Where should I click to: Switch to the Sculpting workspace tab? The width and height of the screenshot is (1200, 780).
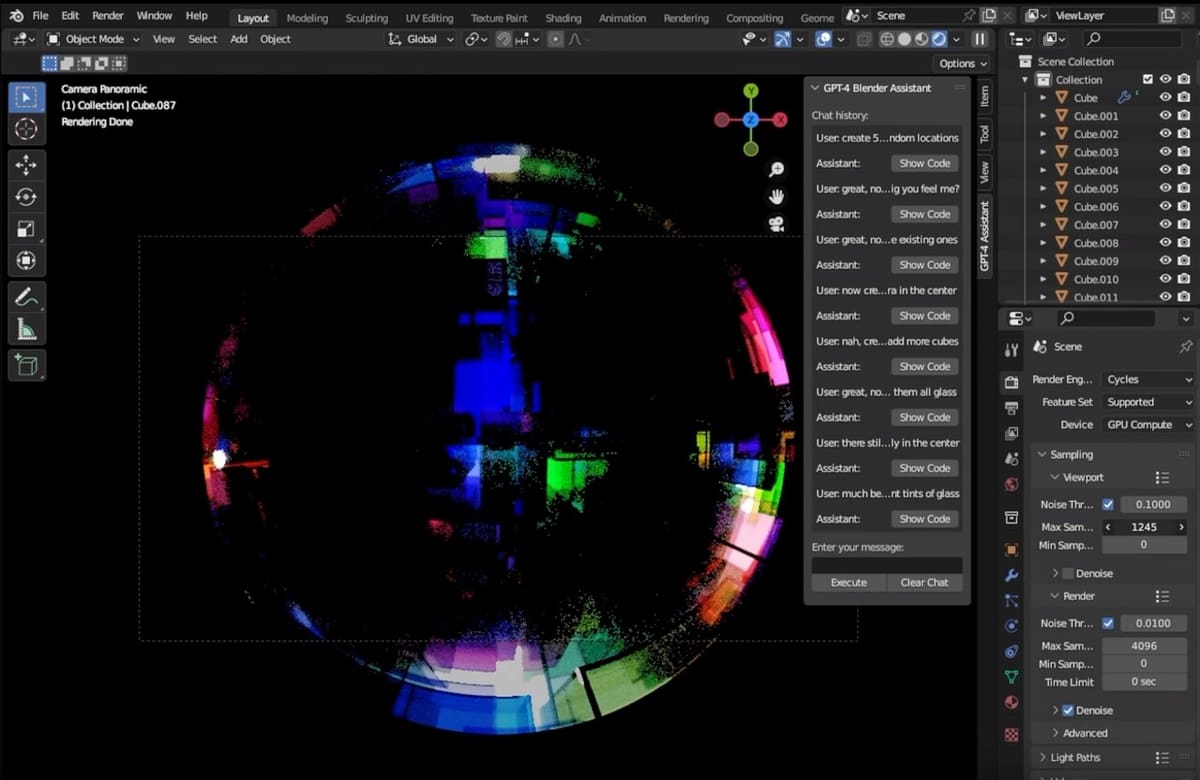[x=367, y=18]
